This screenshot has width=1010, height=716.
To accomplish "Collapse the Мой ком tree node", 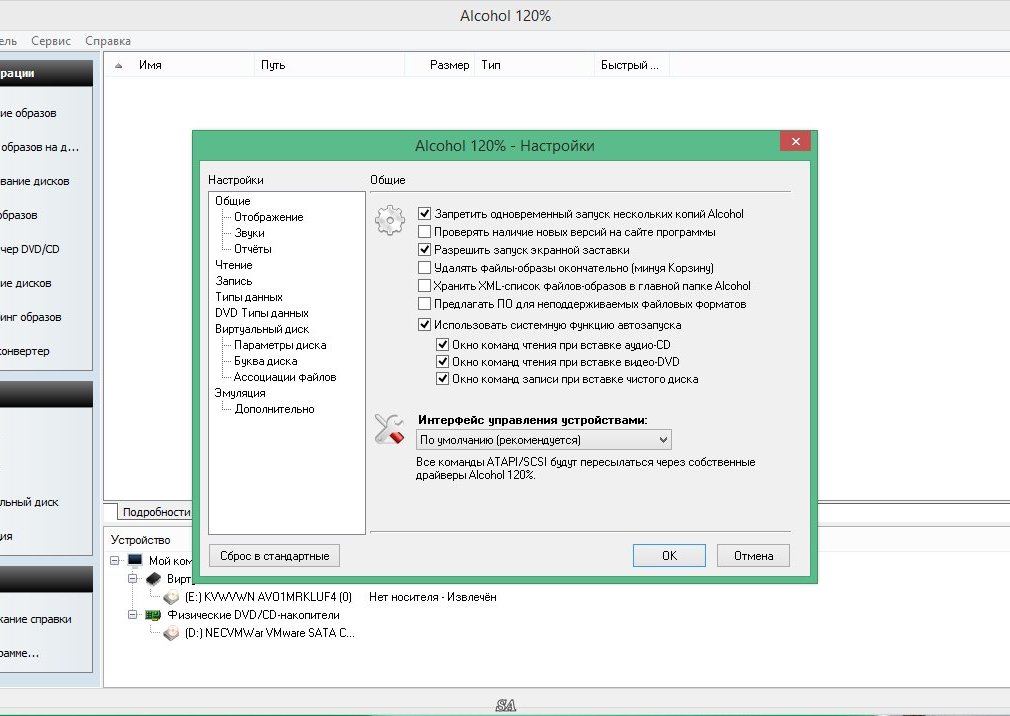I will 115,560.
